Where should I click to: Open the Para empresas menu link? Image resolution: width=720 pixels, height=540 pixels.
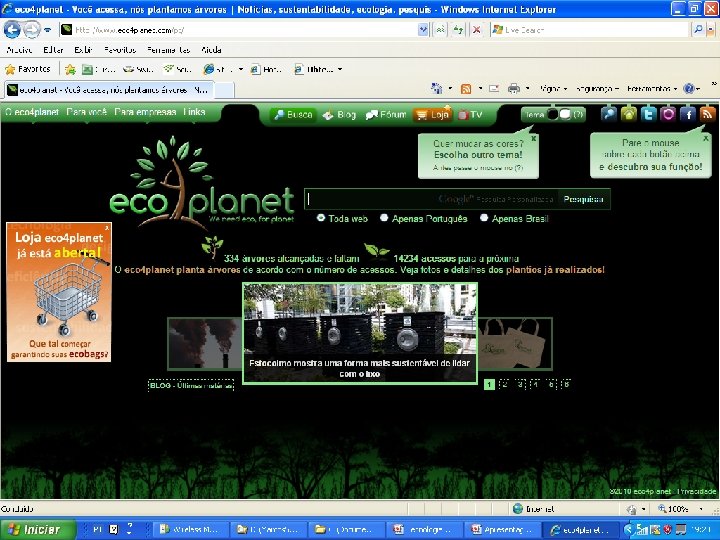[145, 112]
